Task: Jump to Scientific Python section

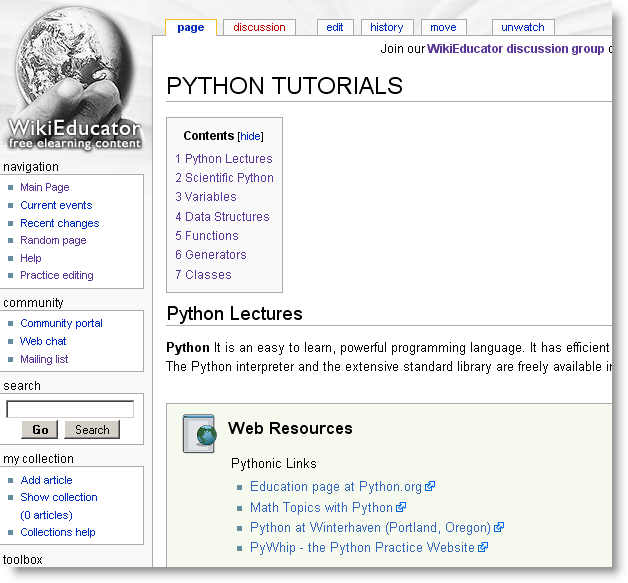Action: [x=224, y=178]
